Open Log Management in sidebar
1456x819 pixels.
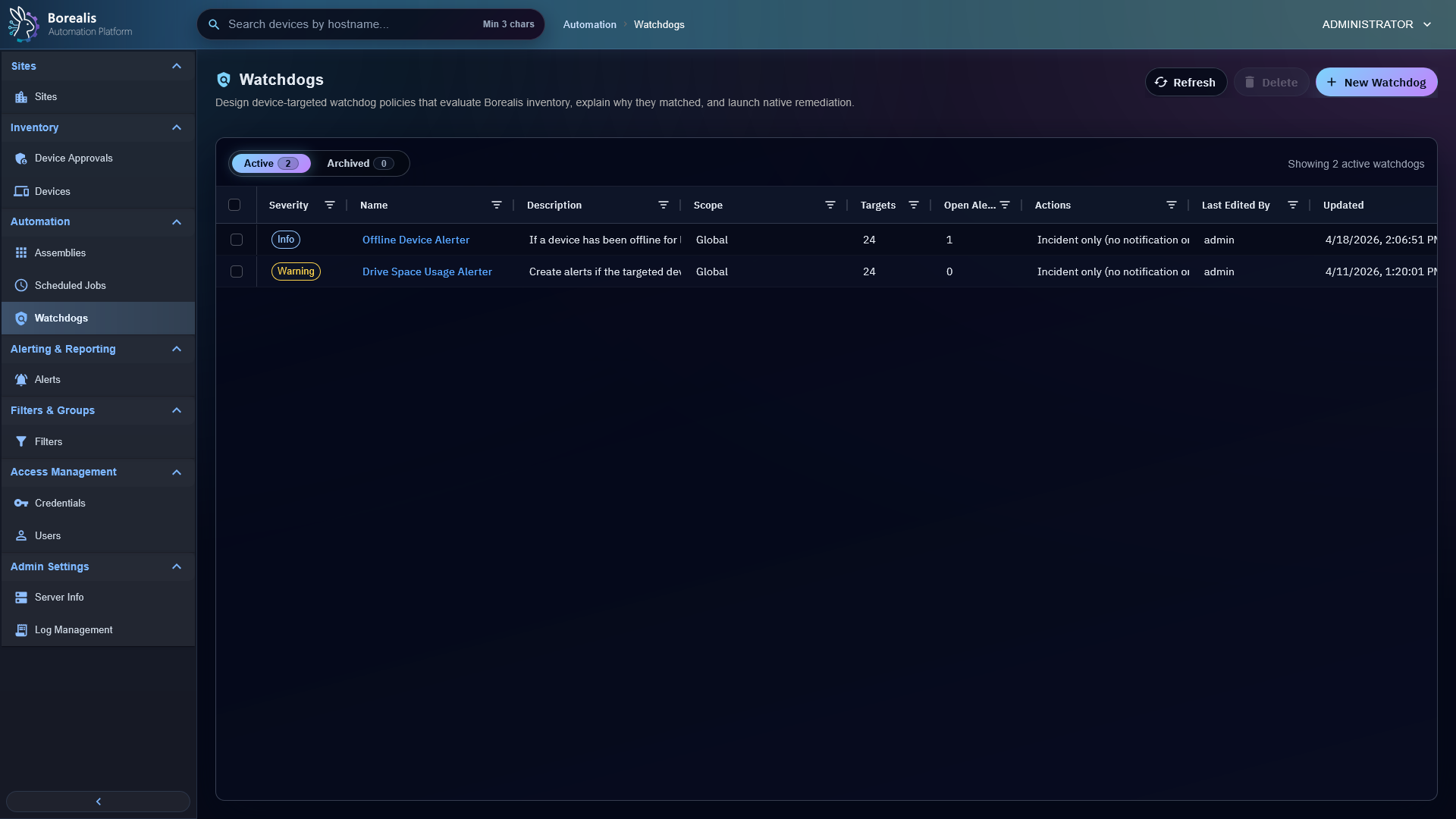(x=98, y=630)
